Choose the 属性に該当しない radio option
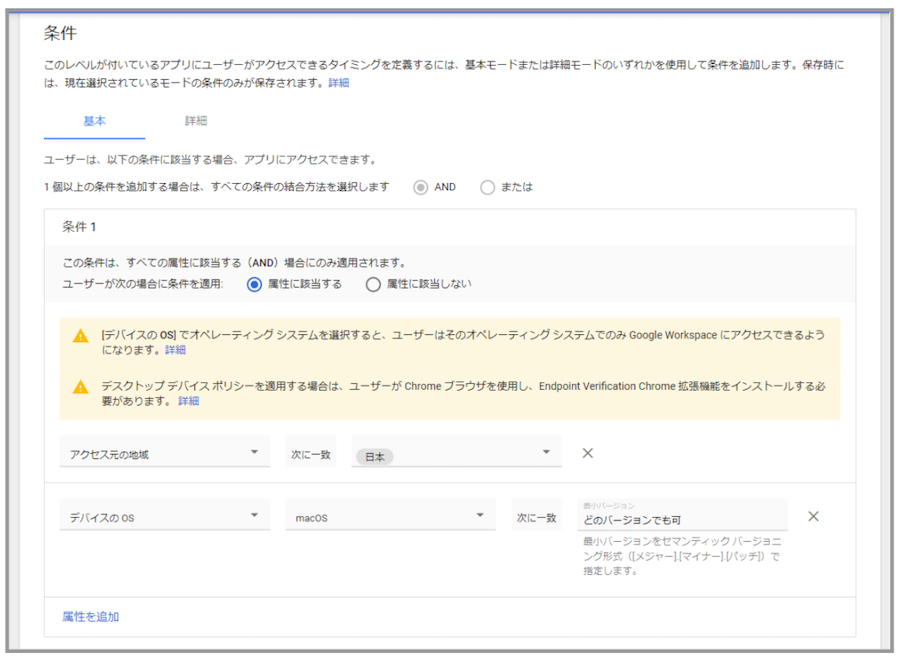This screenshot has height=659, width=900. pyautogui.click(x=373, y=284)
